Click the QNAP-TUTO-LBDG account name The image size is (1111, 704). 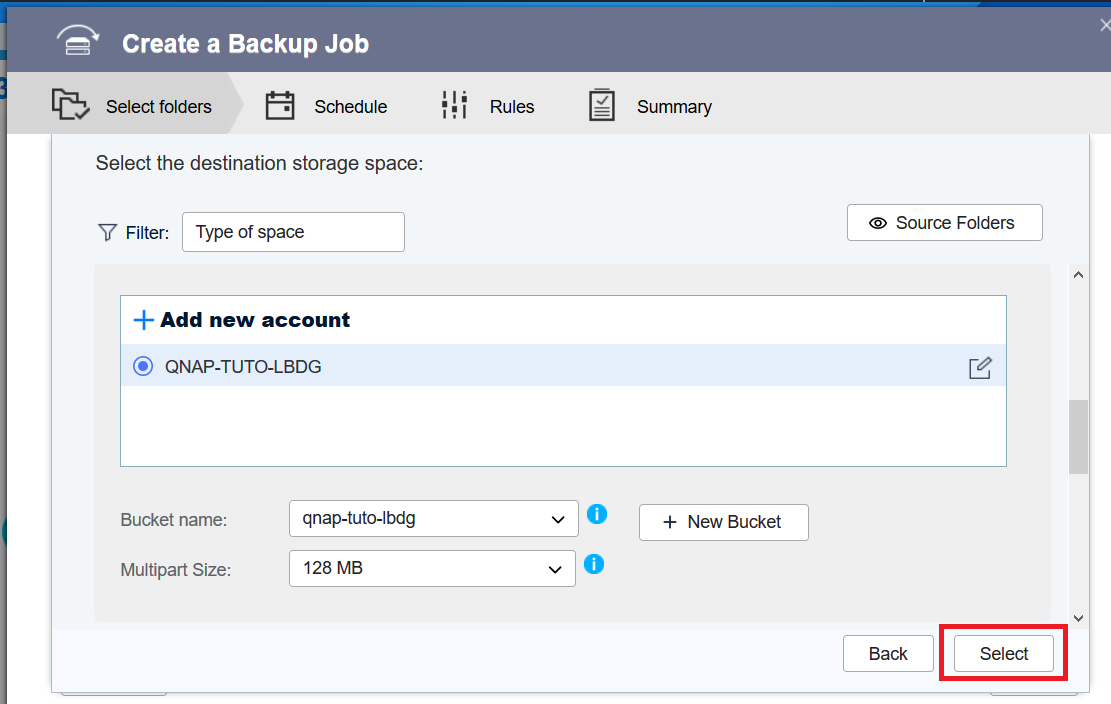[243, 367]
